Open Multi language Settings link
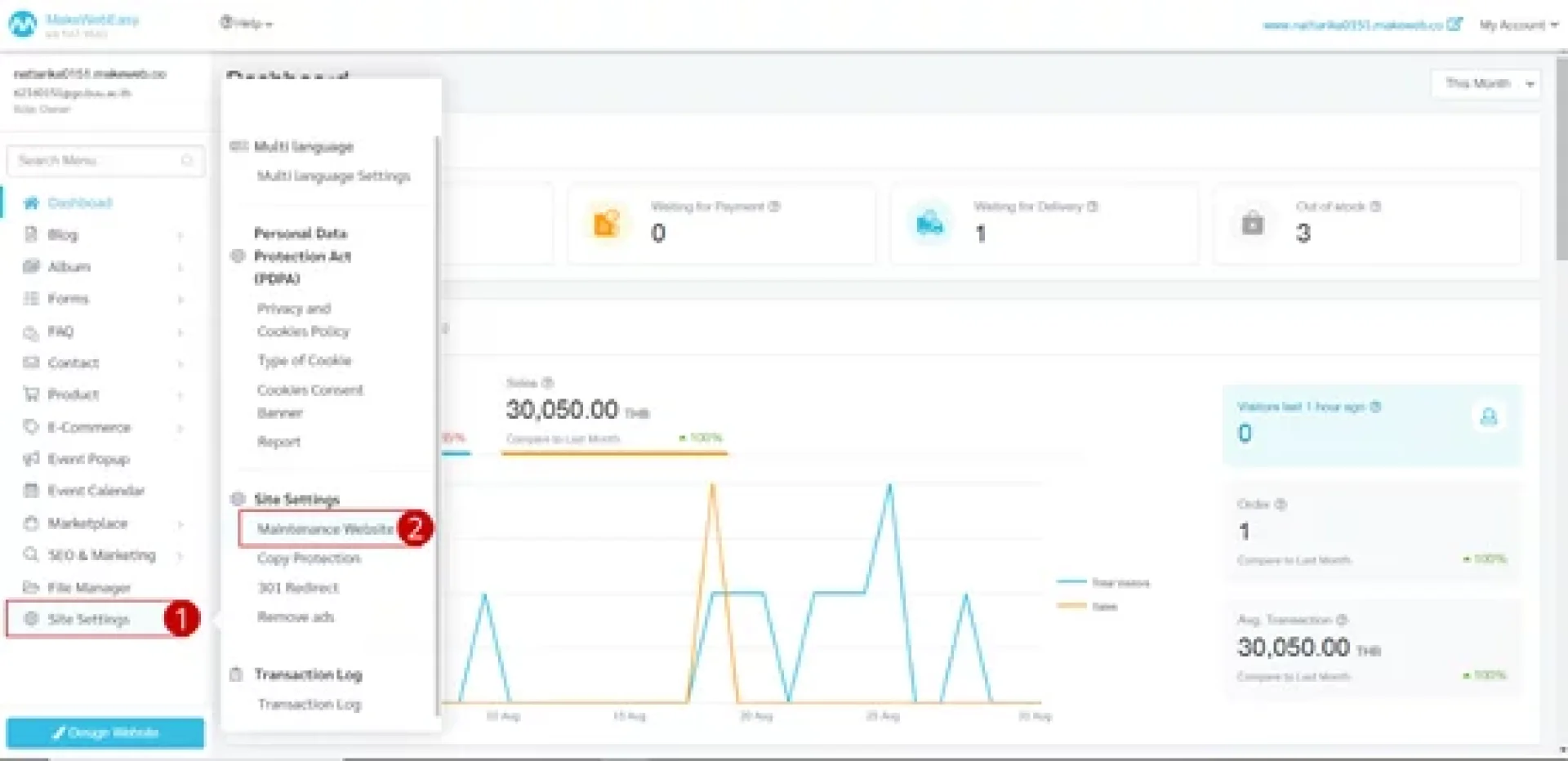Screen dimensions: 1568x761 coord(333,176)
